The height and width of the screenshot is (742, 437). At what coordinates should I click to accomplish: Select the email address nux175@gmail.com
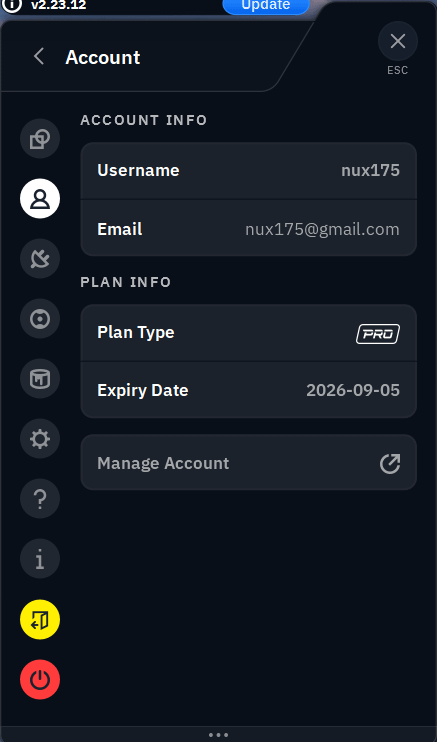point(322,230)
